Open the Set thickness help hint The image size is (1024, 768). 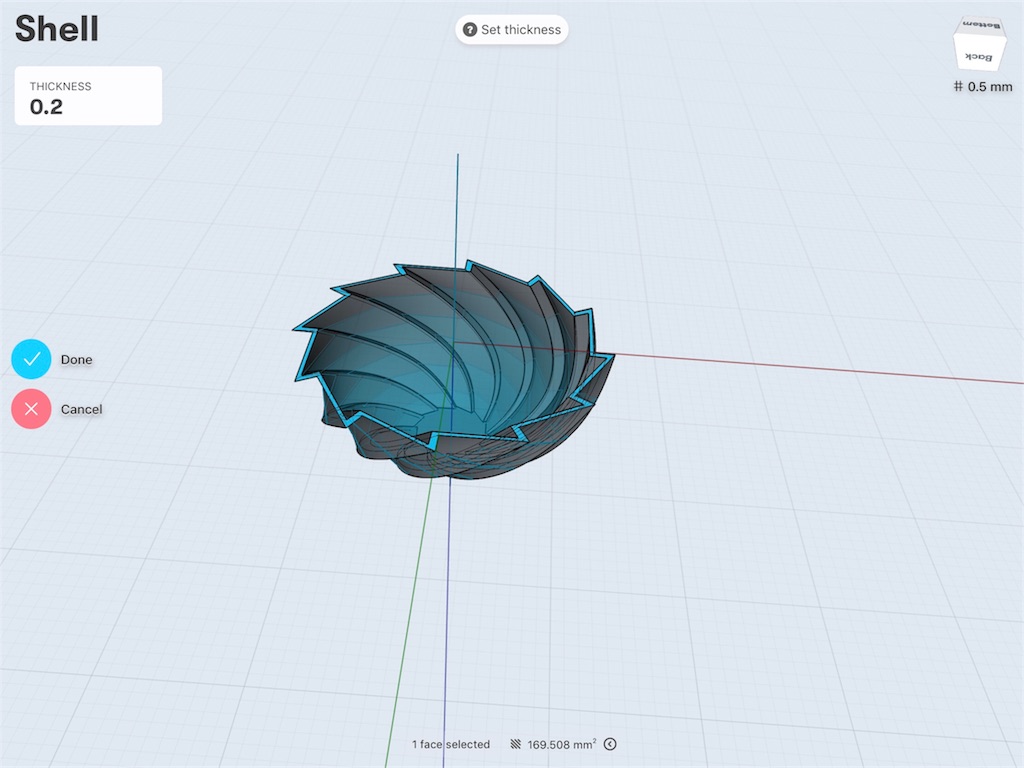point(512,29)
